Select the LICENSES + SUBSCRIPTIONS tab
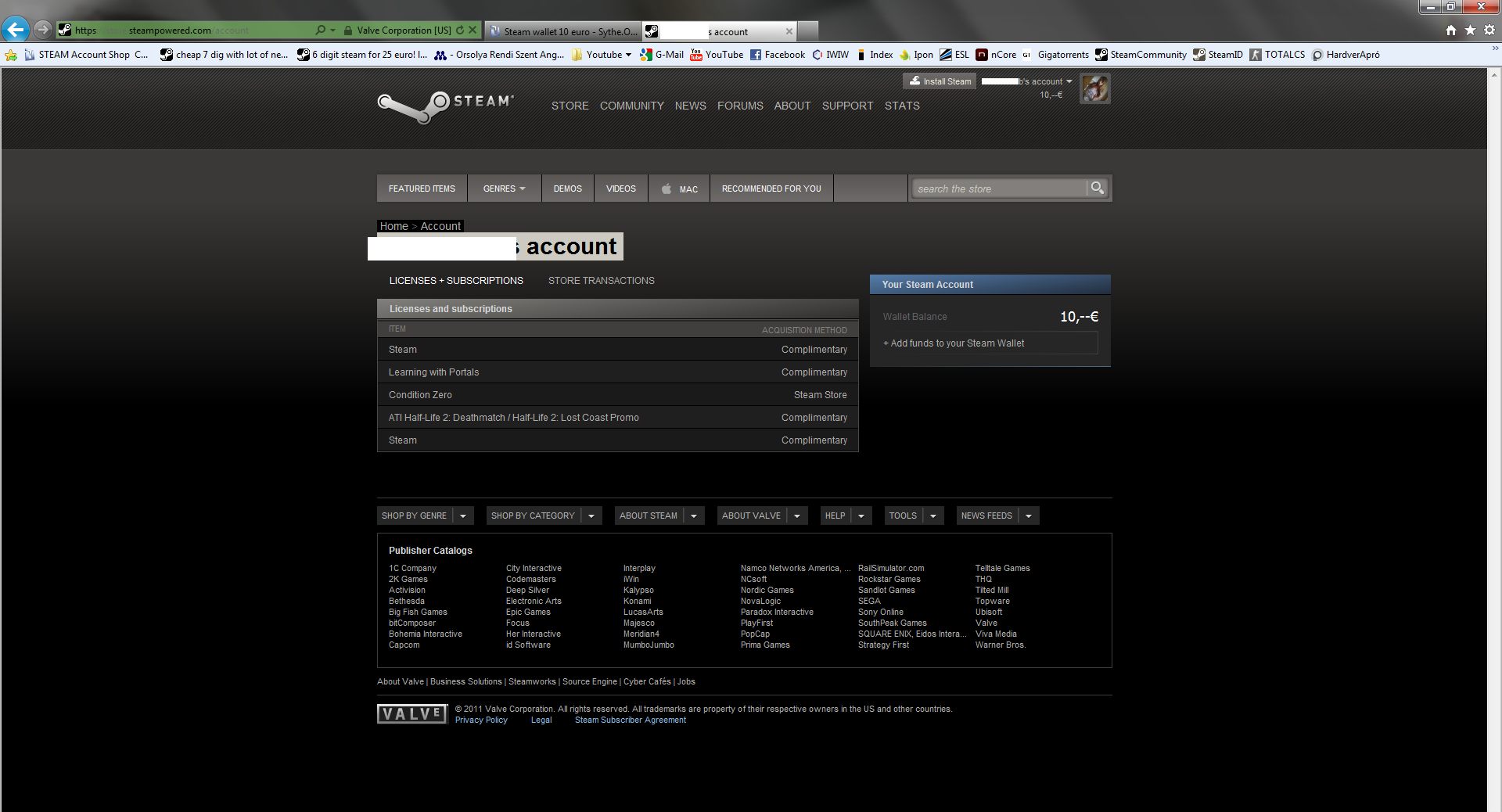 (456, 281)
